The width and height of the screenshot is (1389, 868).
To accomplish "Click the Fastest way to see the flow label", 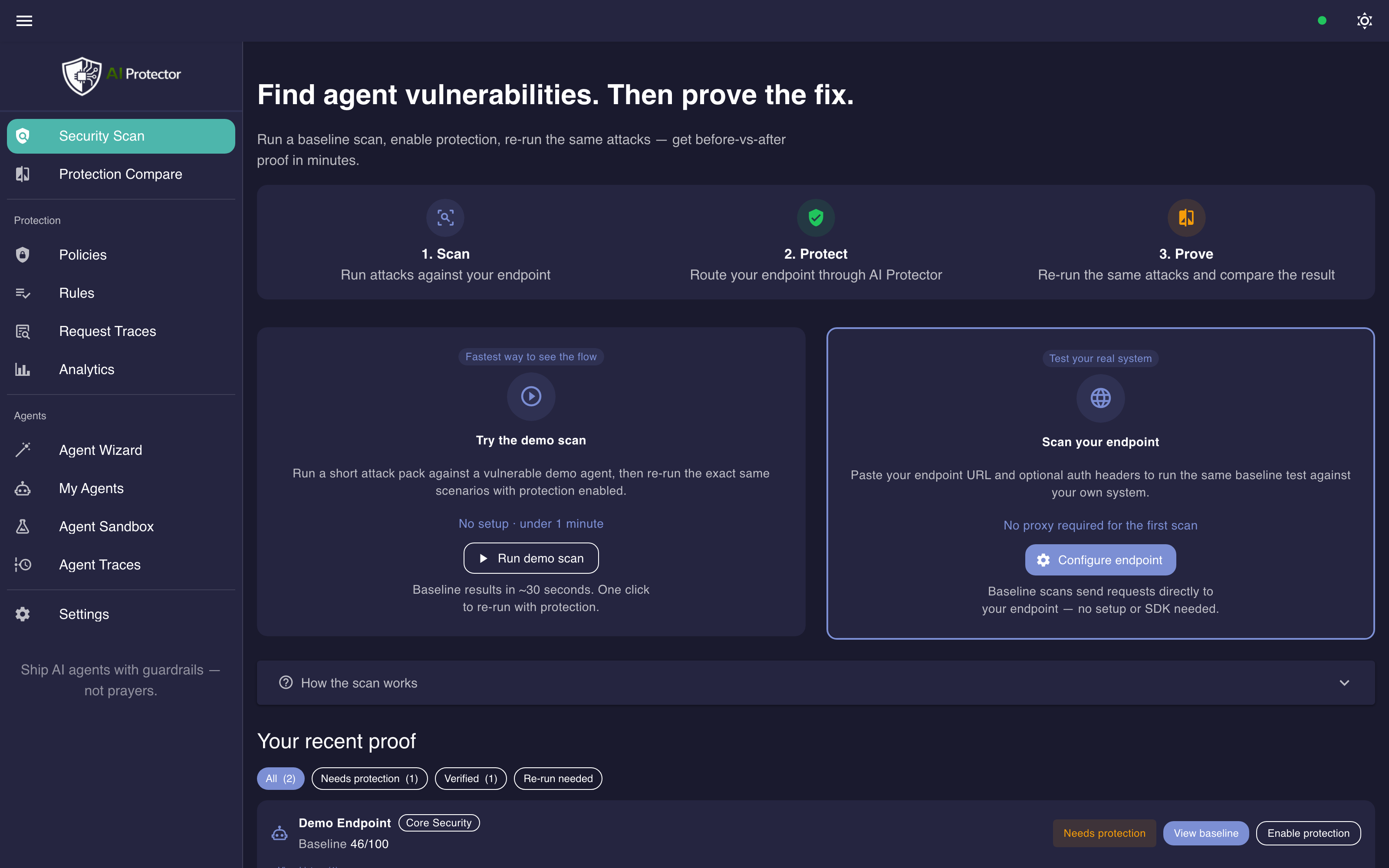I will click(x=531, y=356).
